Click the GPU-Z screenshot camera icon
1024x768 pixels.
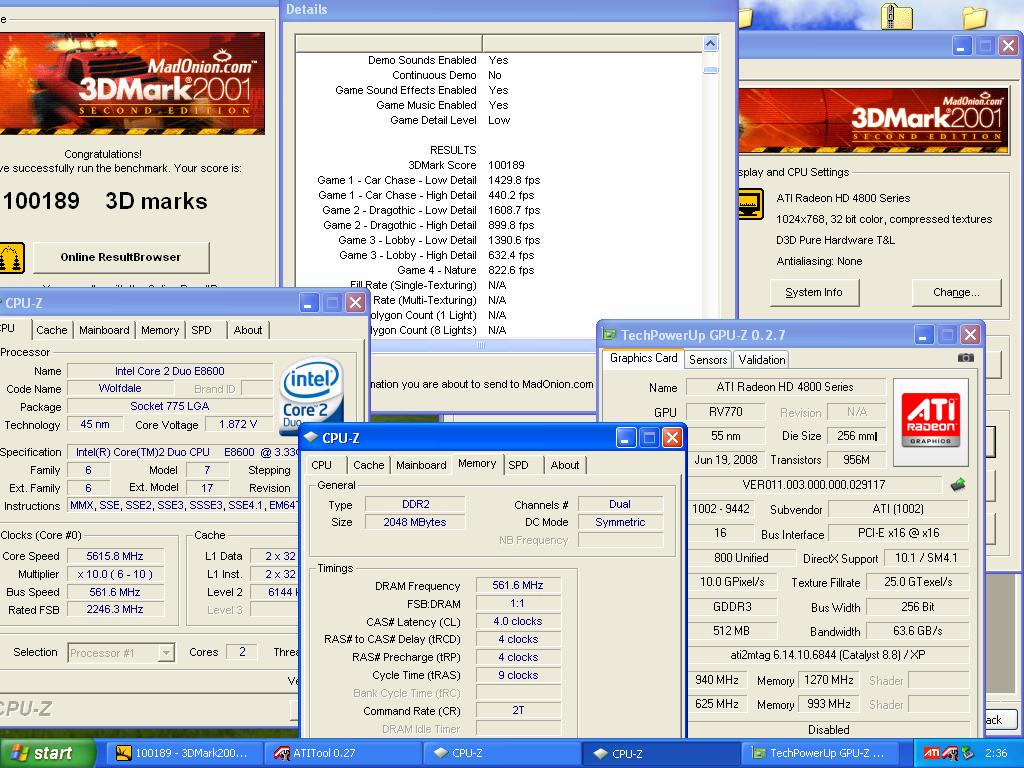point(965,358)
